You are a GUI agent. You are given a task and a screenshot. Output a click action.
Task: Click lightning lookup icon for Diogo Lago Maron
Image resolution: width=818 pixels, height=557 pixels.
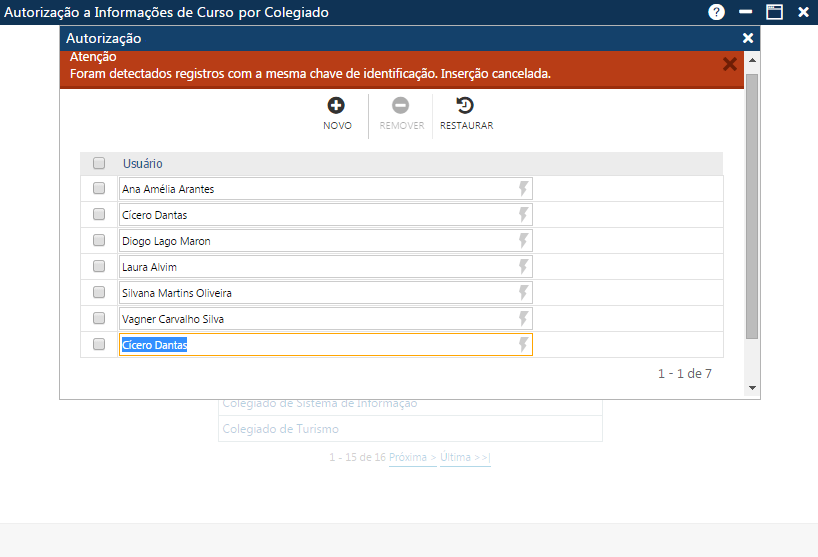522,241
